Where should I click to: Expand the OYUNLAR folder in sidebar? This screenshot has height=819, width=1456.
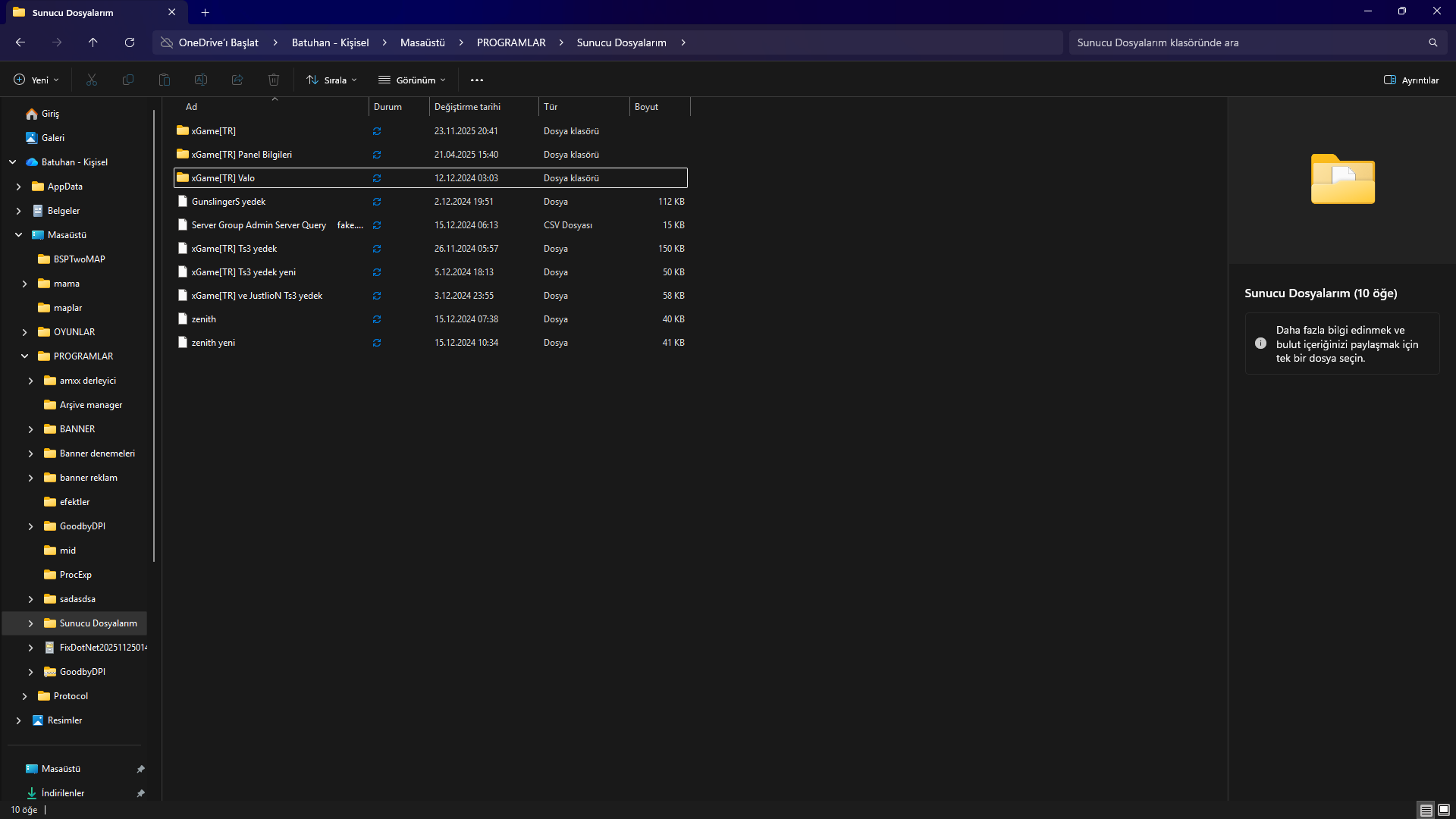pos(25,332)
